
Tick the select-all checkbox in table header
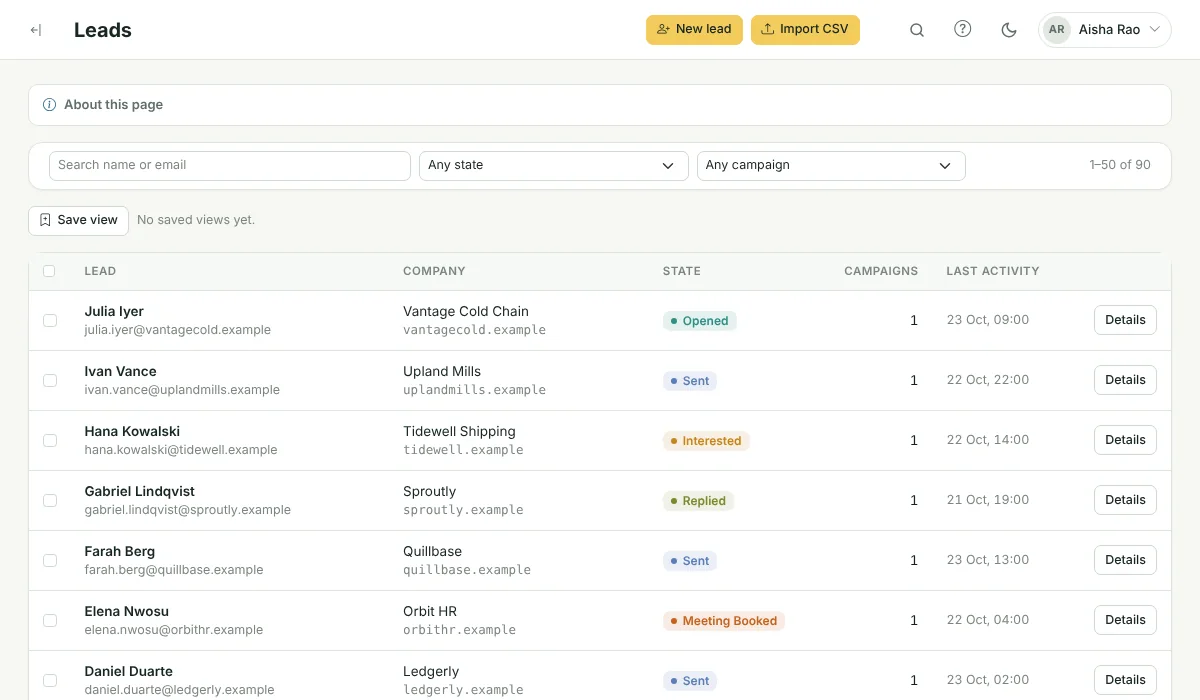point(49,271)
